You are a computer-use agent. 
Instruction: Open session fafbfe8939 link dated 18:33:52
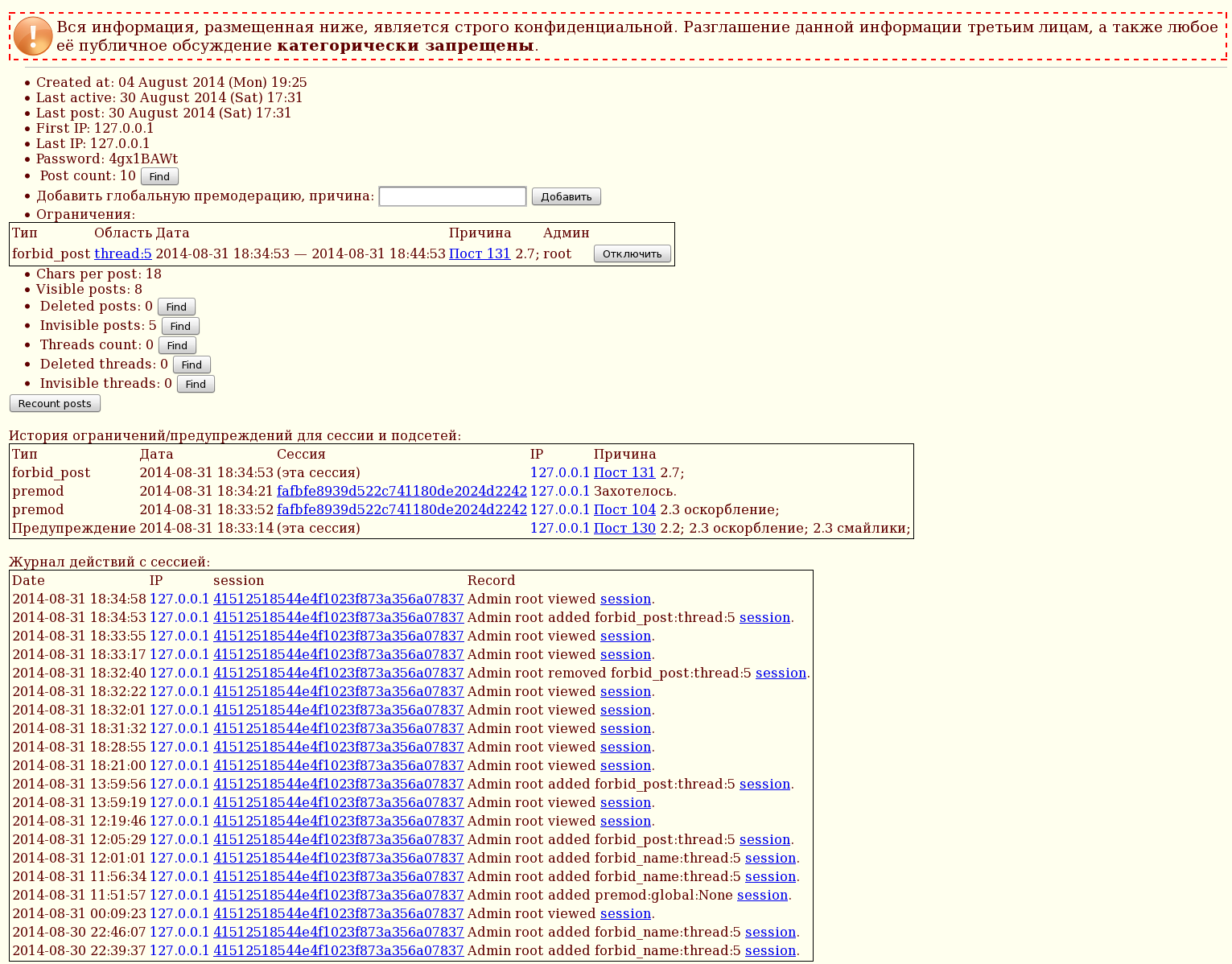(402, 509)
